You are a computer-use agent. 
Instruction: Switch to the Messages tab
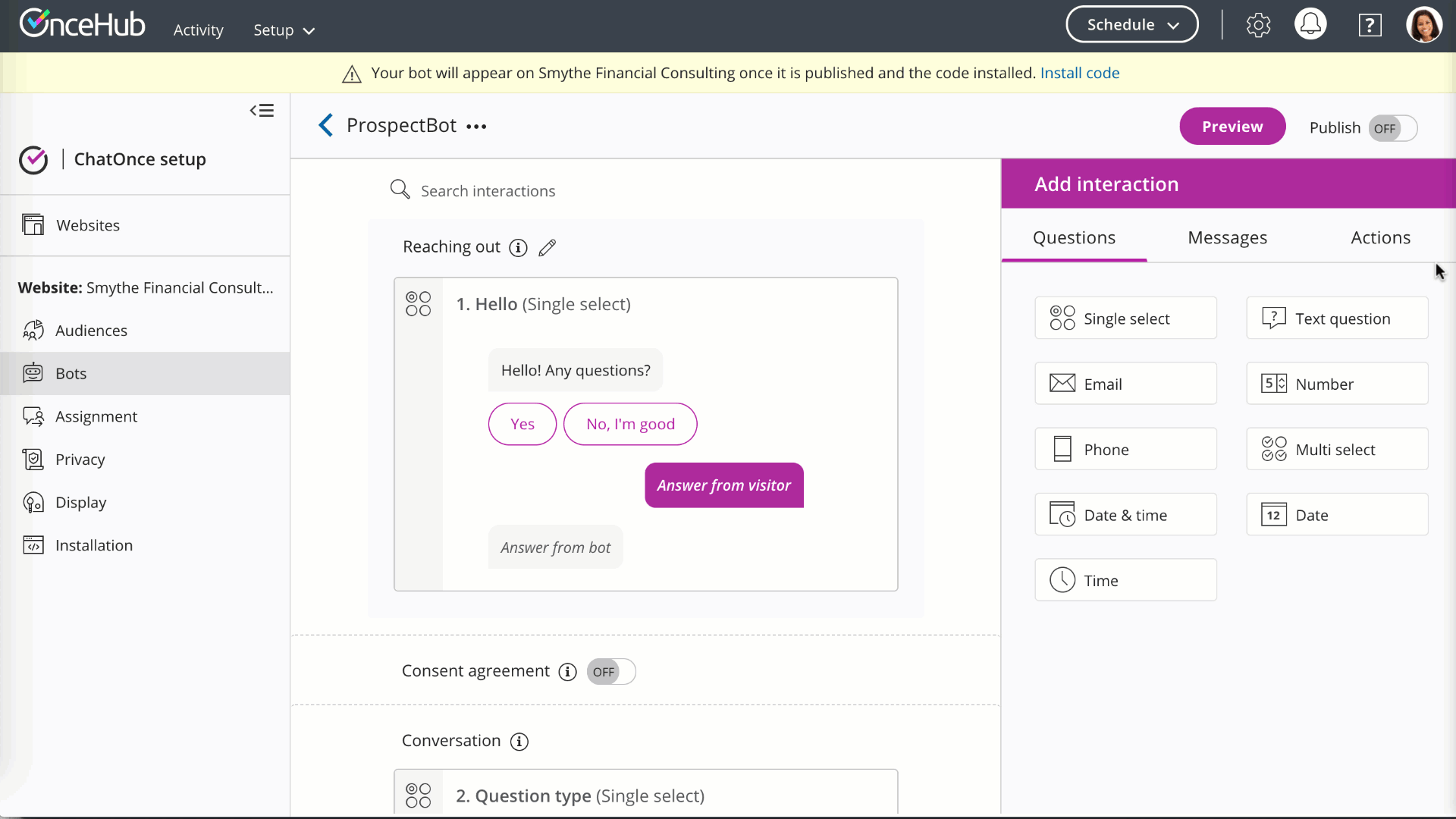coord(1227,238)
